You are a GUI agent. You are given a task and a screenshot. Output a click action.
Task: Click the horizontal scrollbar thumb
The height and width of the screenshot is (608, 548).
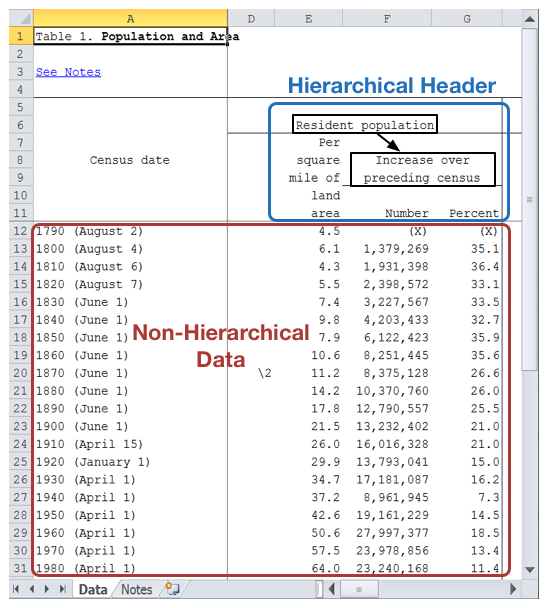[x=359, y=589]
